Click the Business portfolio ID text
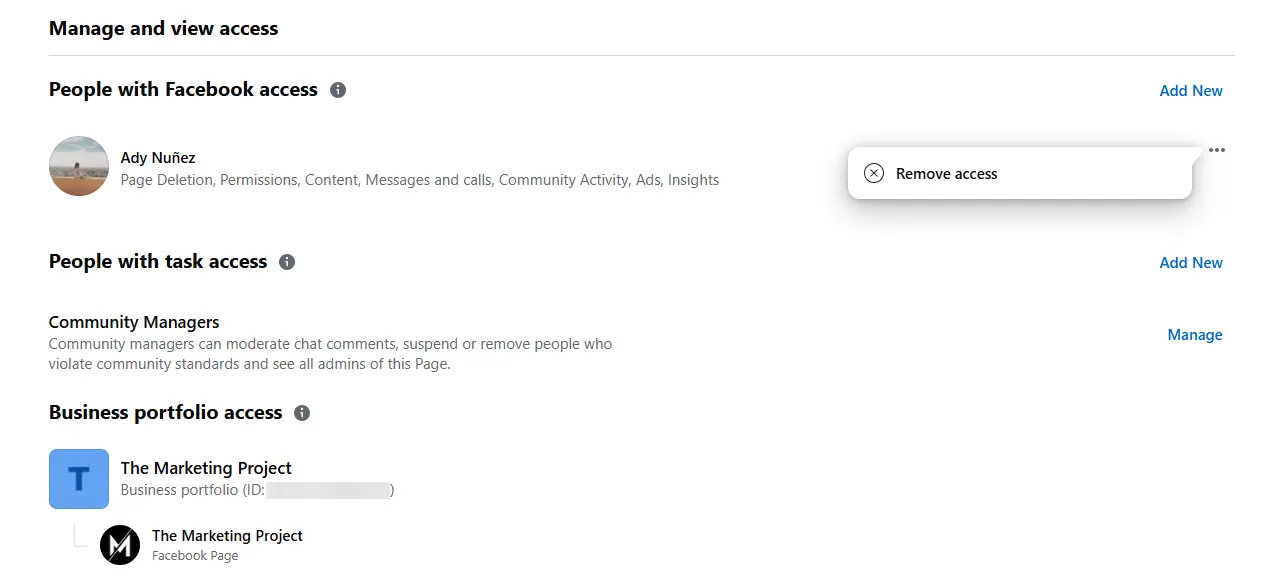Image resolution: width=1283 pixels, height=571 pixels. 257,490
